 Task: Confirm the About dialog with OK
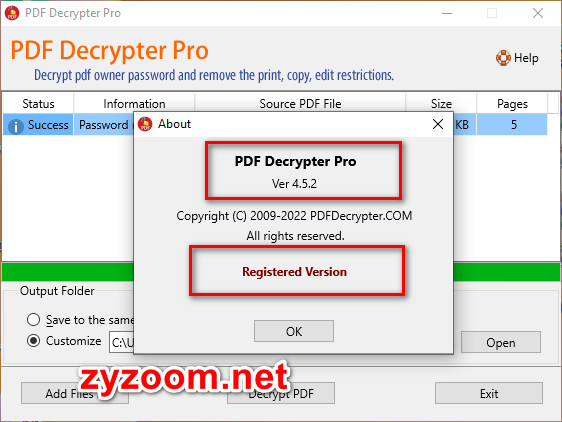tap(294, 331)
